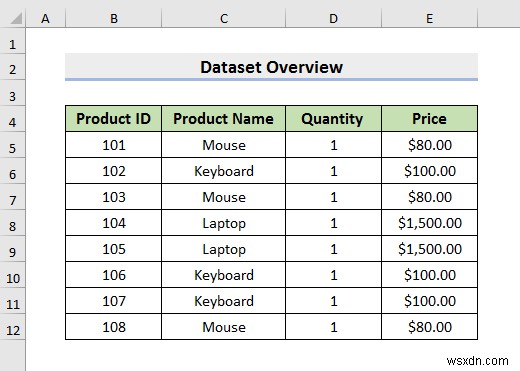Select row 9 header
The height and width of the screenshot is (371, 520).
[x=12, y=249]
